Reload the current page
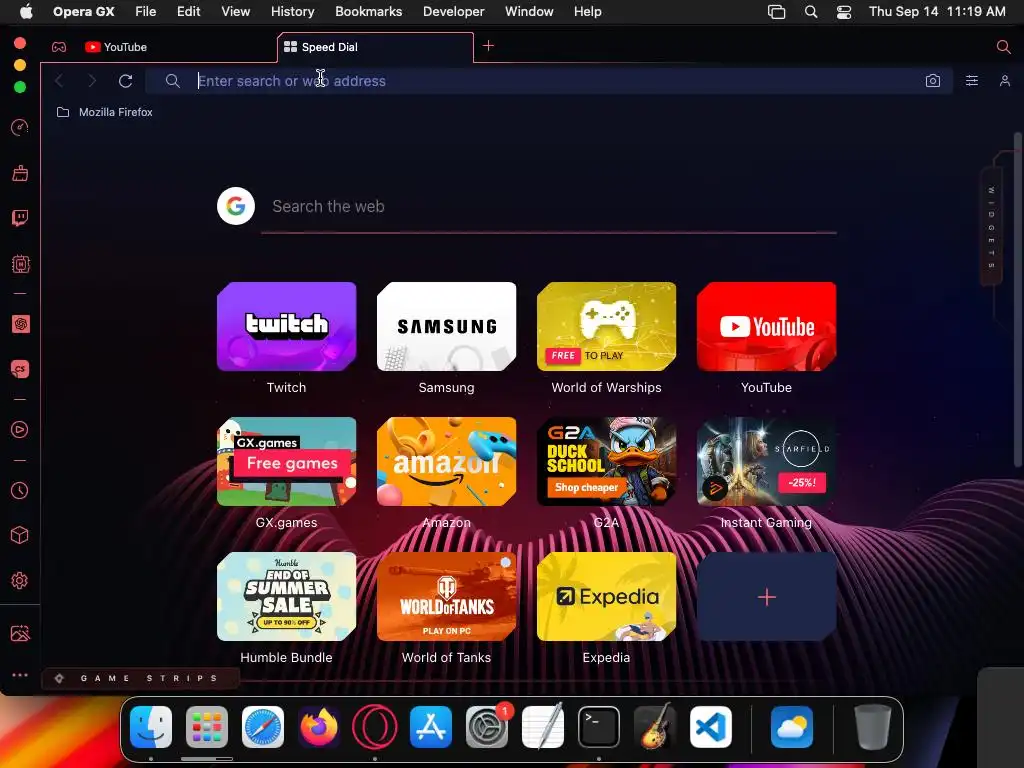 125,81
